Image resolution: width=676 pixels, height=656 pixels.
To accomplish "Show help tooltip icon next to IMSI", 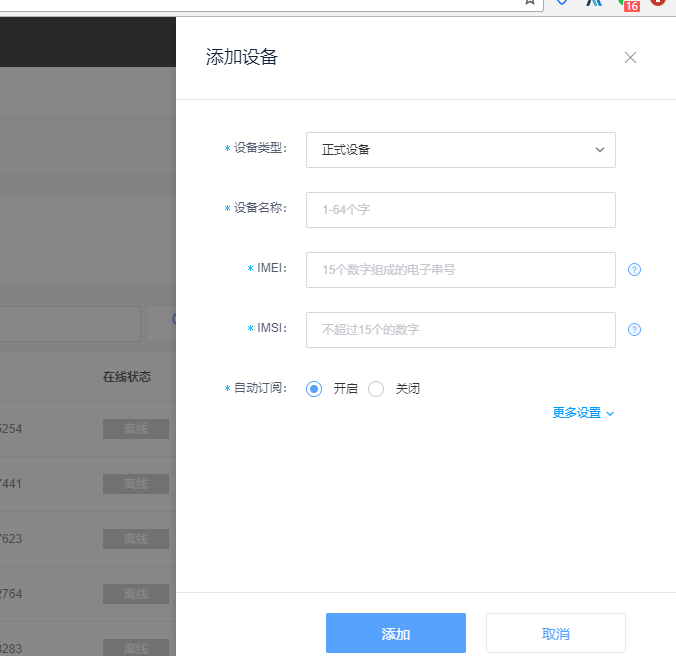I will click(634, 330).
